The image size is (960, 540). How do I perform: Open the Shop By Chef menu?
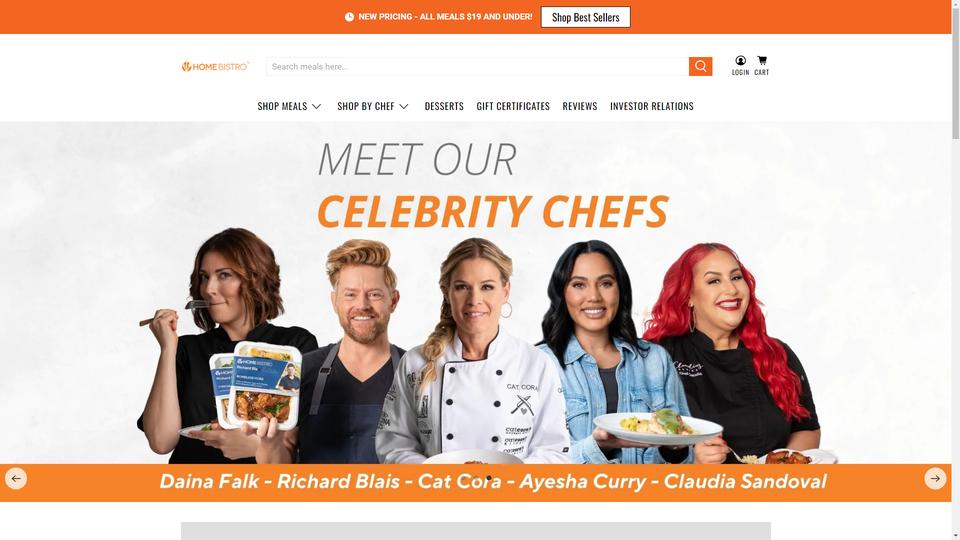pyautogui.click(x=366, y=106)
